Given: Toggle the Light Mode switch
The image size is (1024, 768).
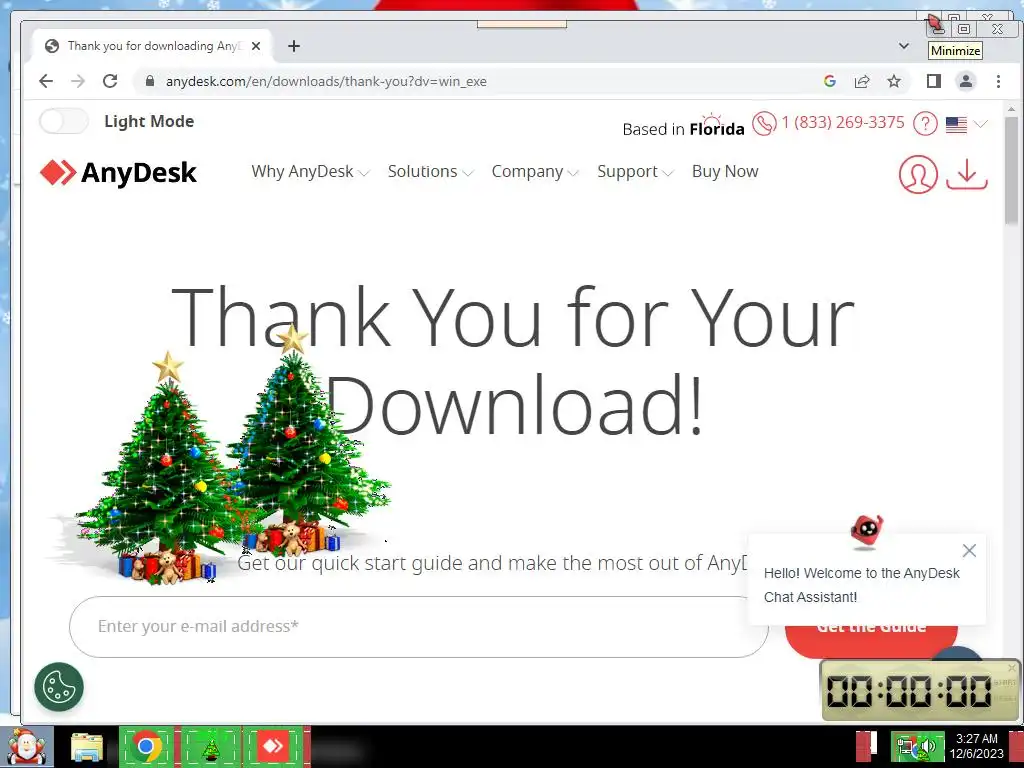Looking at the screenshot, I should click(x=63, y=121).
